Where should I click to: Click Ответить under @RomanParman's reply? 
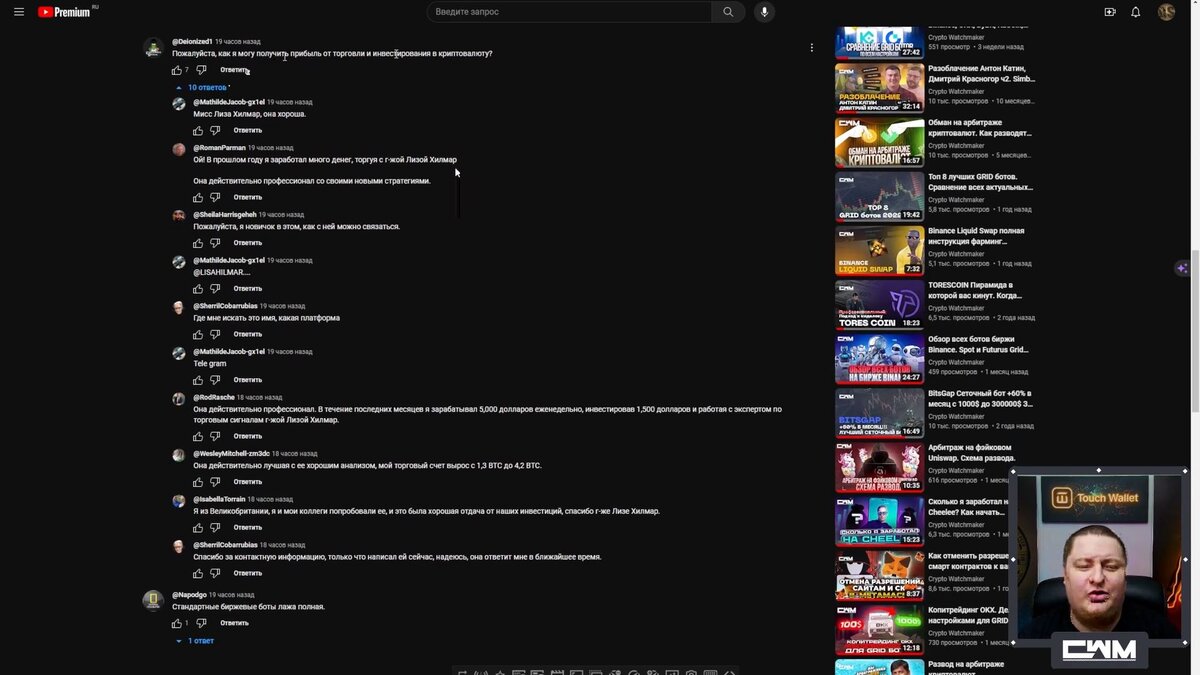248,197
